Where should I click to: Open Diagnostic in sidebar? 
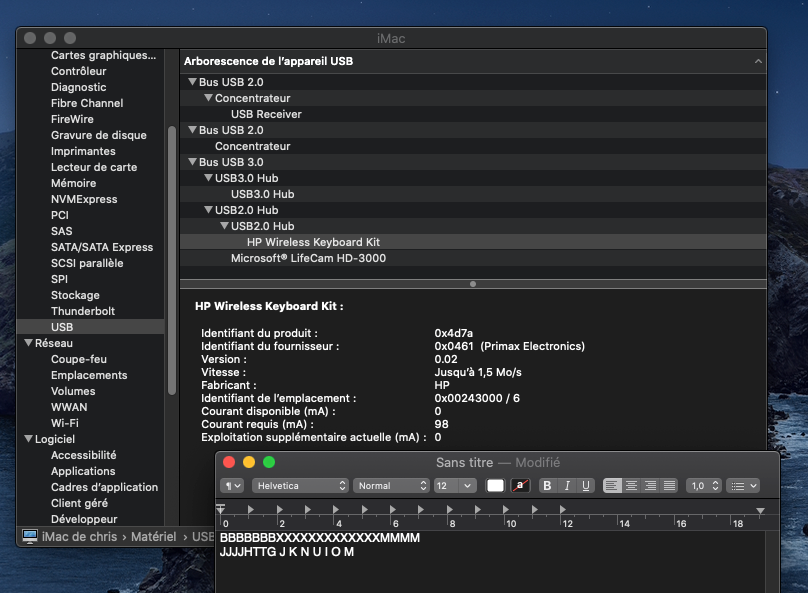pyautogui.click(x=78, y=87)
